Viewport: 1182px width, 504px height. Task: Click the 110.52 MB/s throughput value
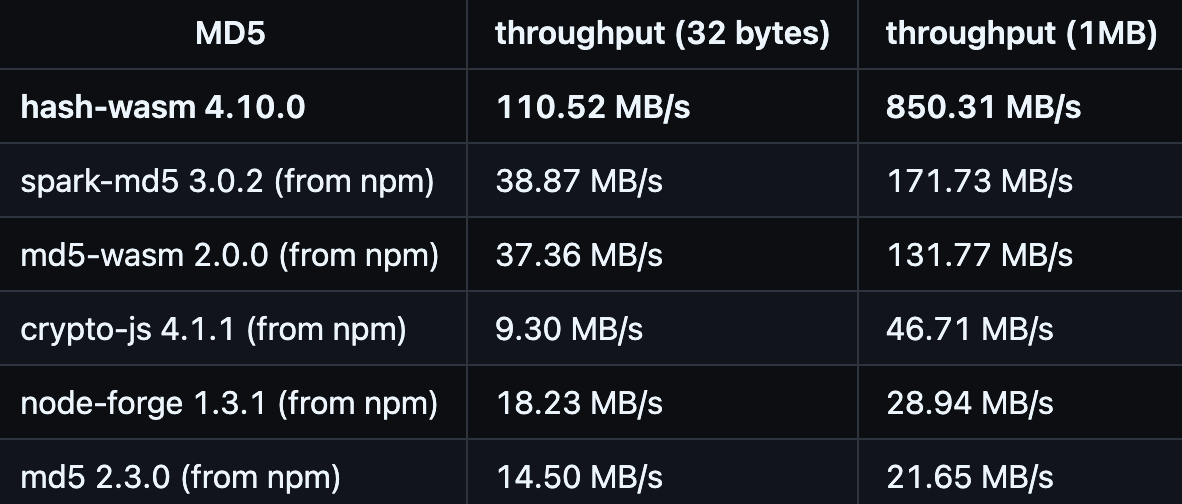(593, 107)
